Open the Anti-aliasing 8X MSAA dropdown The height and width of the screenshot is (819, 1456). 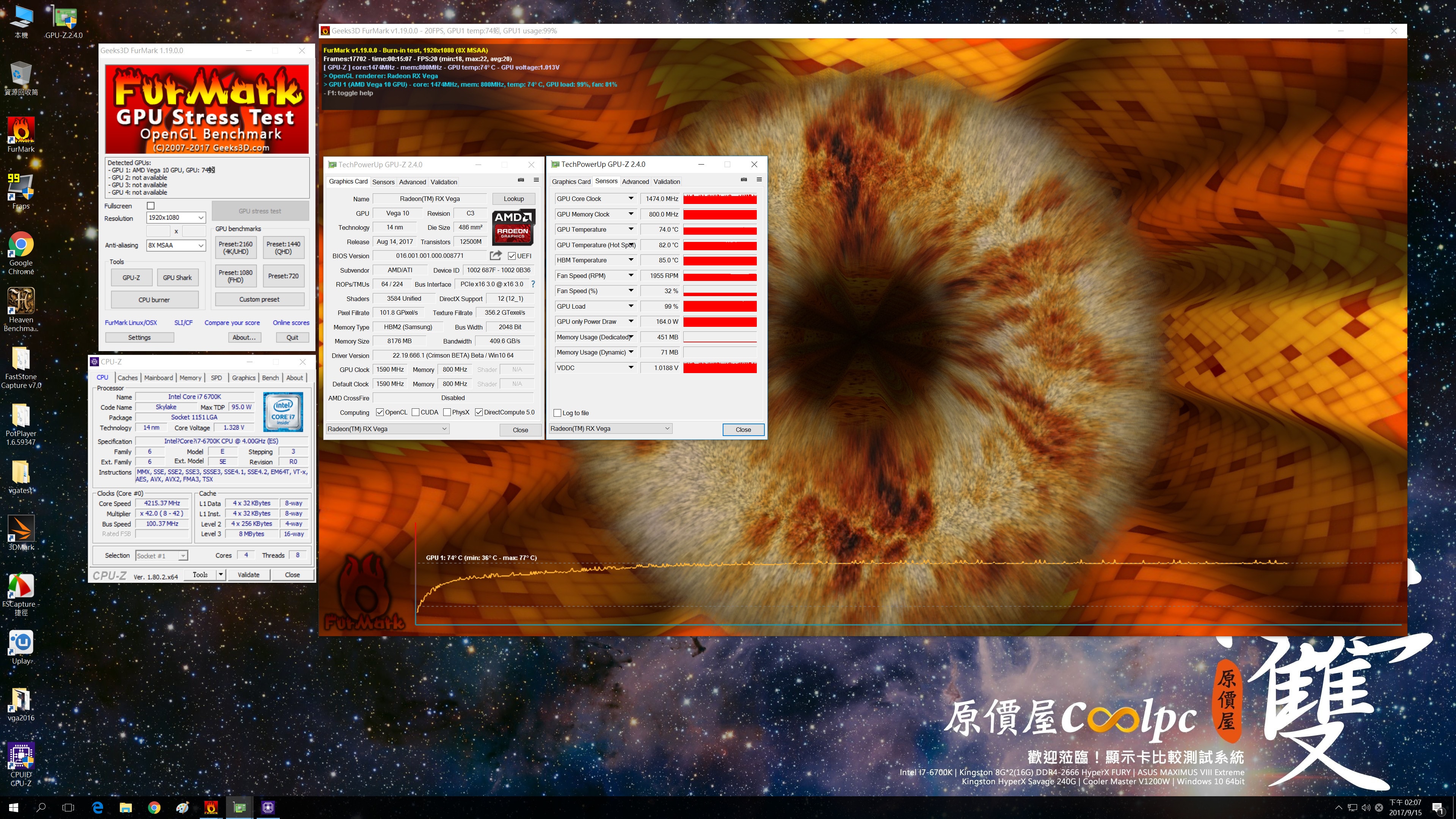tap(176, 245)
